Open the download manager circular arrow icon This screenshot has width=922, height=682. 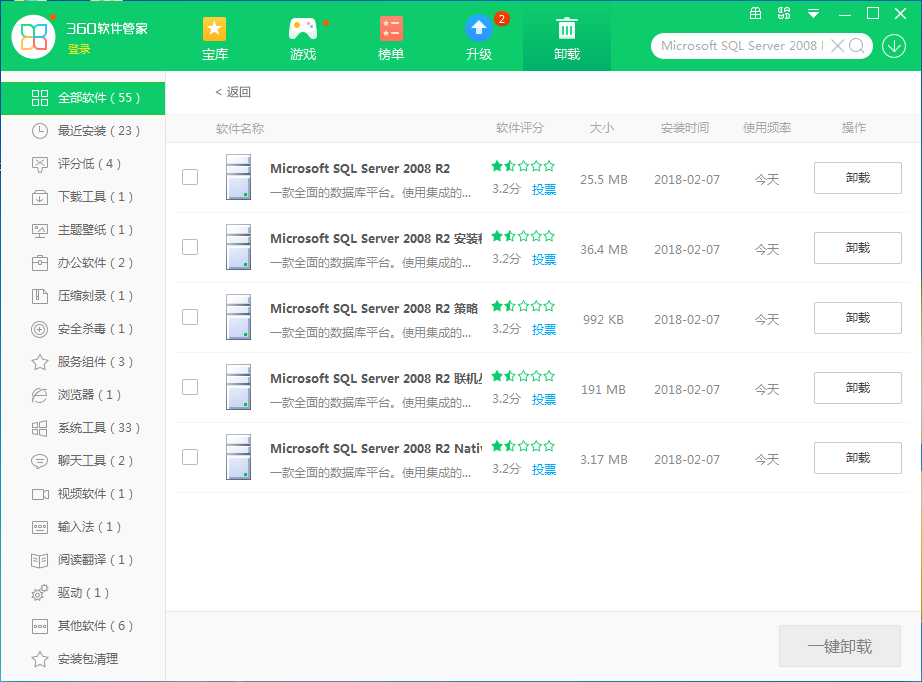coord(893,45)
